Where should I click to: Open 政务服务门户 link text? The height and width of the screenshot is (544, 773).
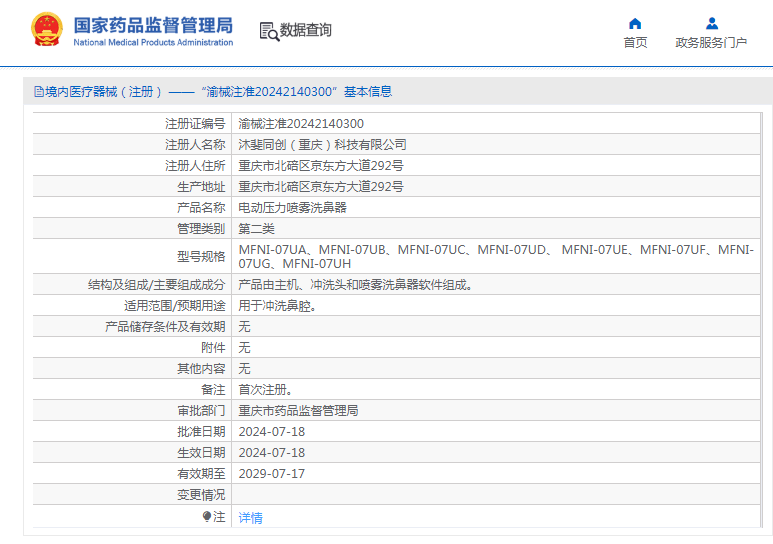click(x=711, y=43)
